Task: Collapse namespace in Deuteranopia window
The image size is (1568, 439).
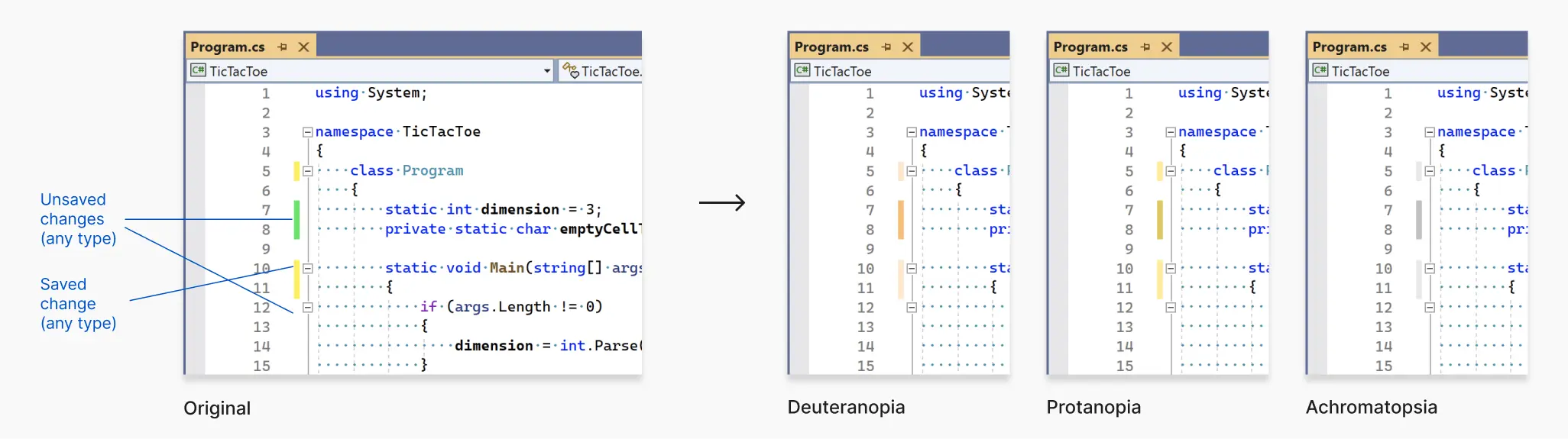Action: pos(912,132)
